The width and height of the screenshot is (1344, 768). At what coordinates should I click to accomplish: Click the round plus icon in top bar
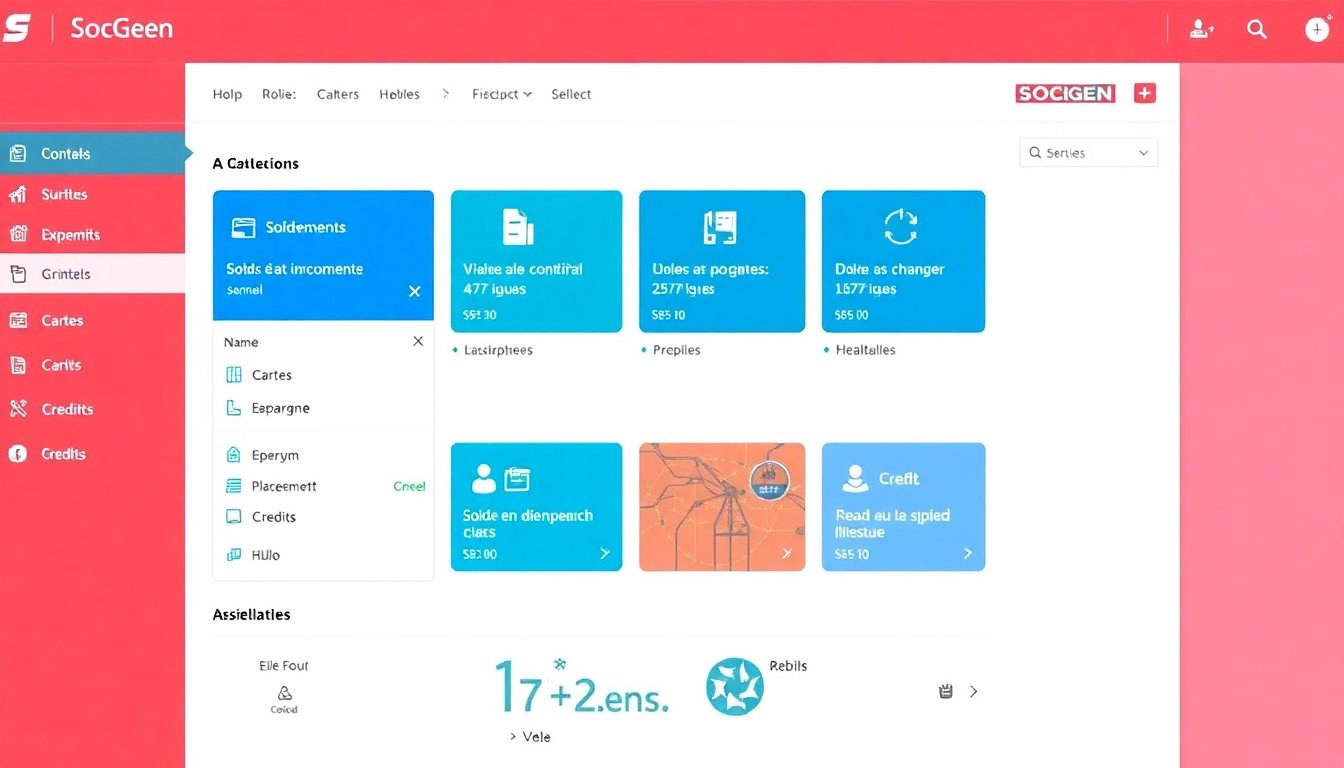point(1317,30)
